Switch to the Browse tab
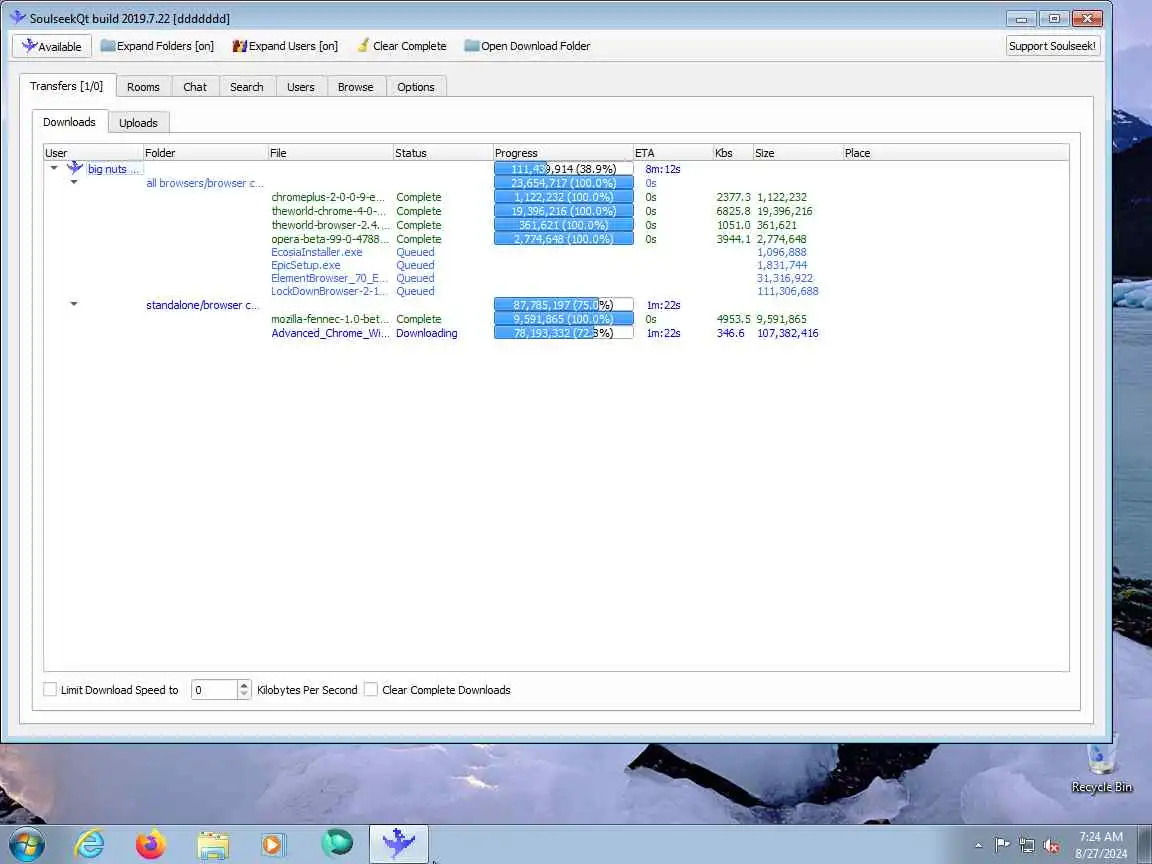The image size is (1152, 864). pyautogui.click(x=356, y=87)
